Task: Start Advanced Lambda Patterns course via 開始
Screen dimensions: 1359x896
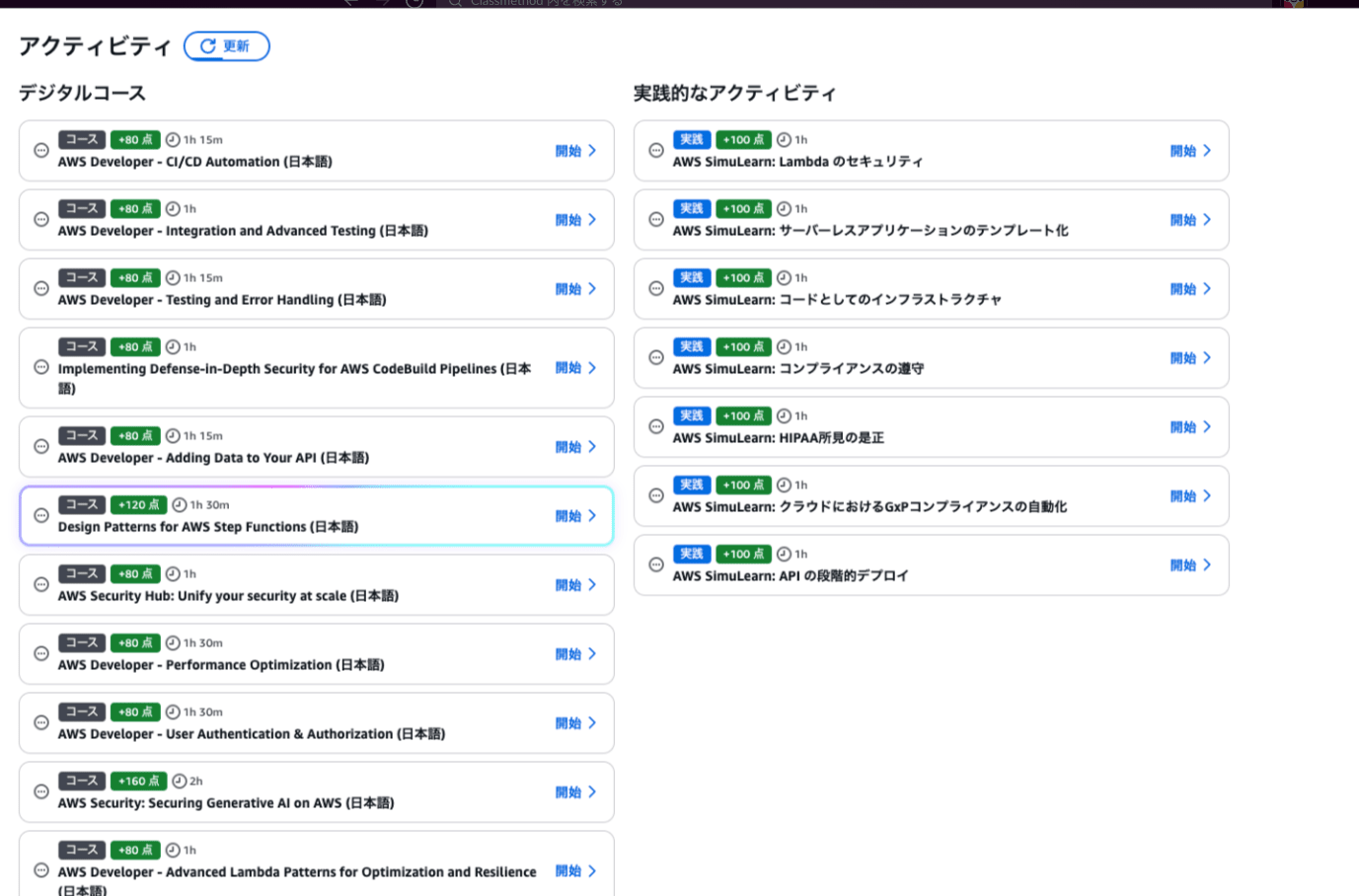Action: [x=576, y=871]
